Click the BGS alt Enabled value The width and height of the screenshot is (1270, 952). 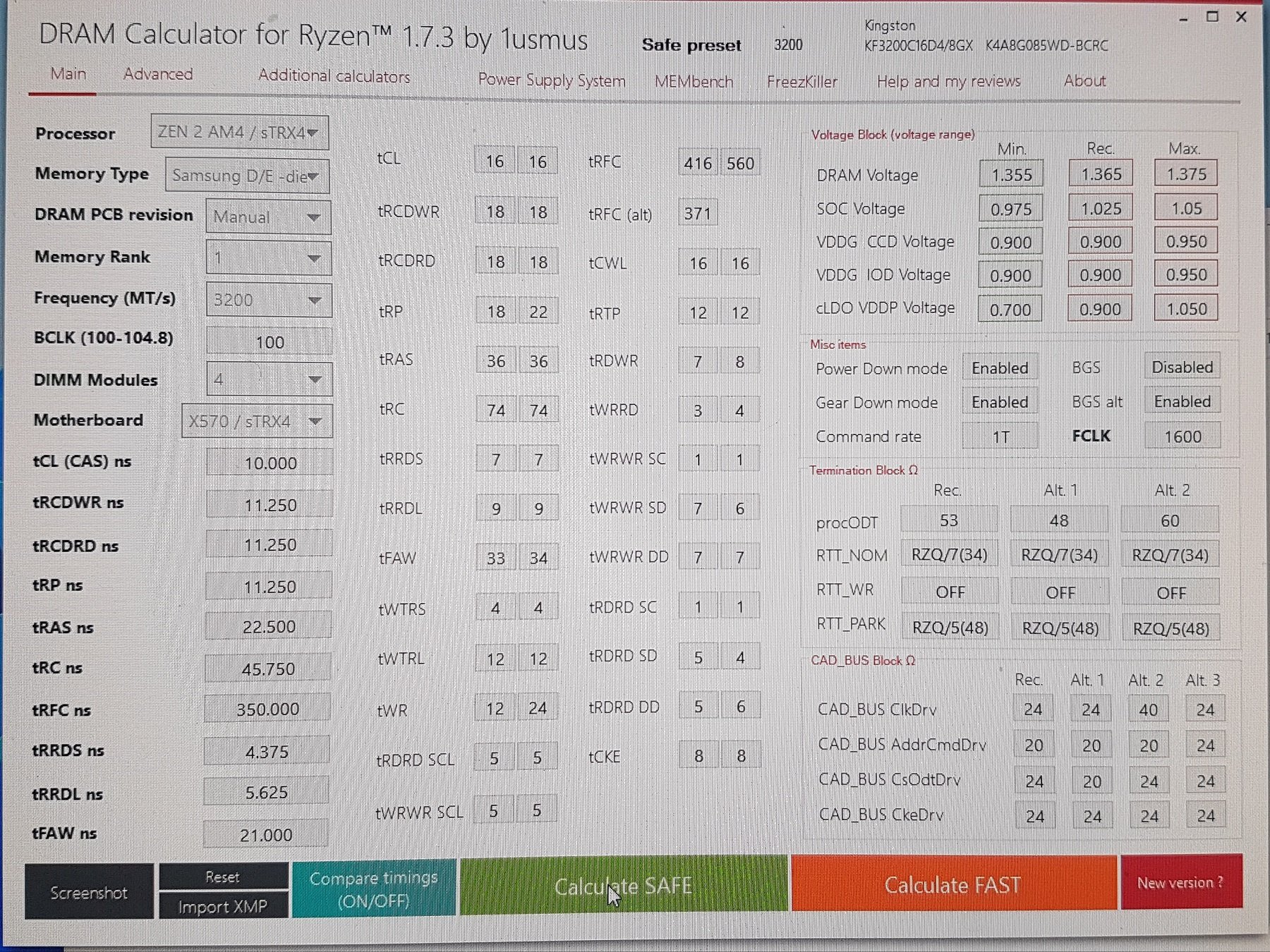click(1183, 401)
